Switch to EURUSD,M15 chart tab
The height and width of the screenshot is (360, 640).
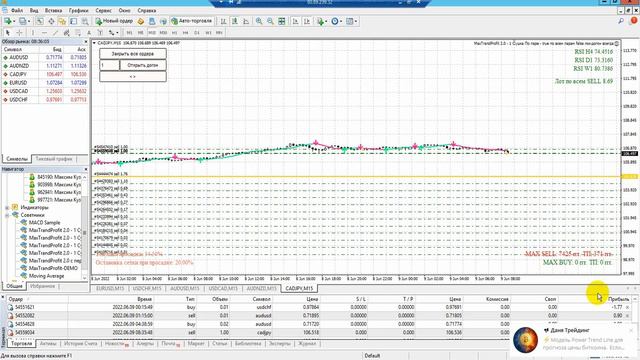[110, 288]
